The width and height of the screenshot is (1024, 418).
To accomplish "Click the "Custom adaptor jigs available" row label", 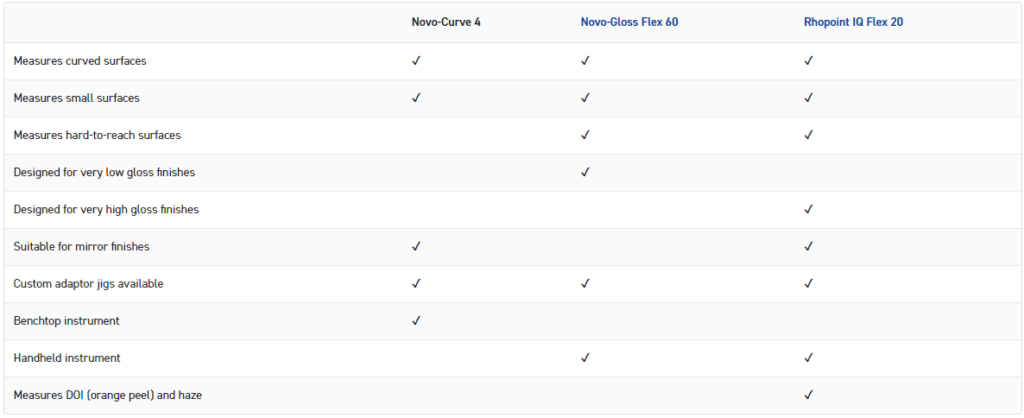I will tap(88, 284).
